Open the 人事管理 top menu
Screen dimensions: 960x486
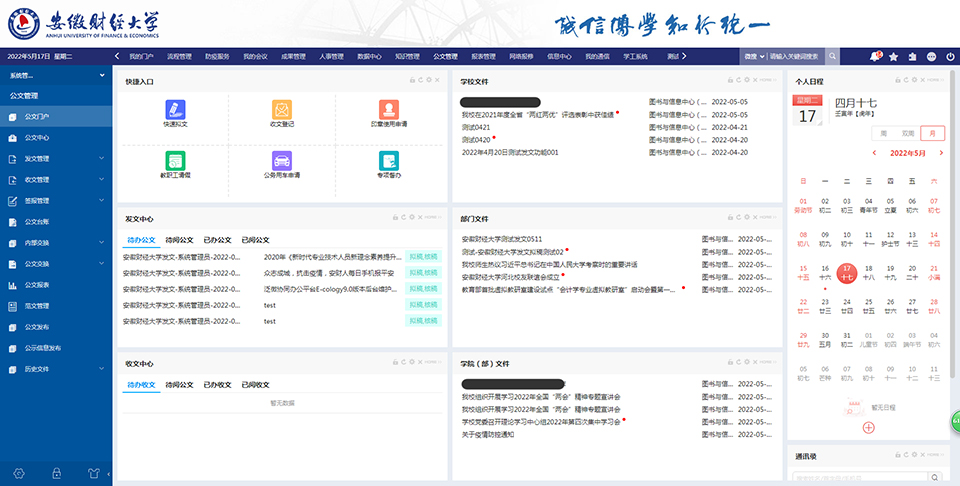[331, 56]
